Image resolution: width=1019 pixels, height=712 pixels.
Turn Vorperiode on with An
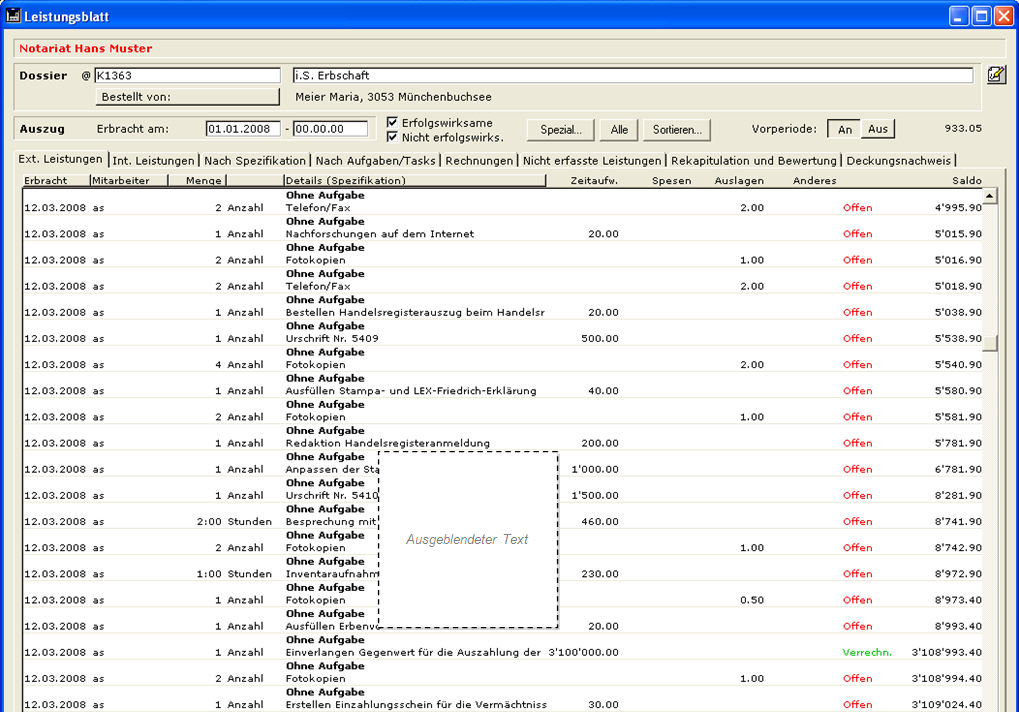tap(845, 129)
